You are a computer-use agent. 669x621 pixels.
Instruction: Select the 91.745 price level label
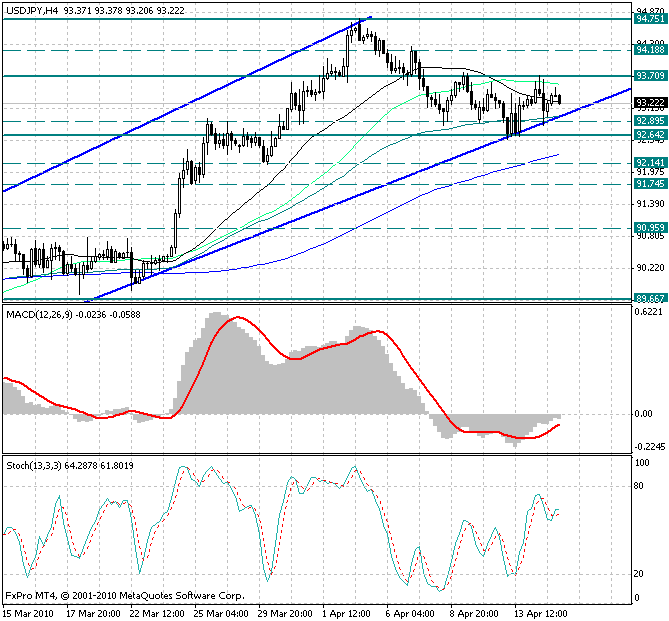pyautogui.click(x=650, y=184)
